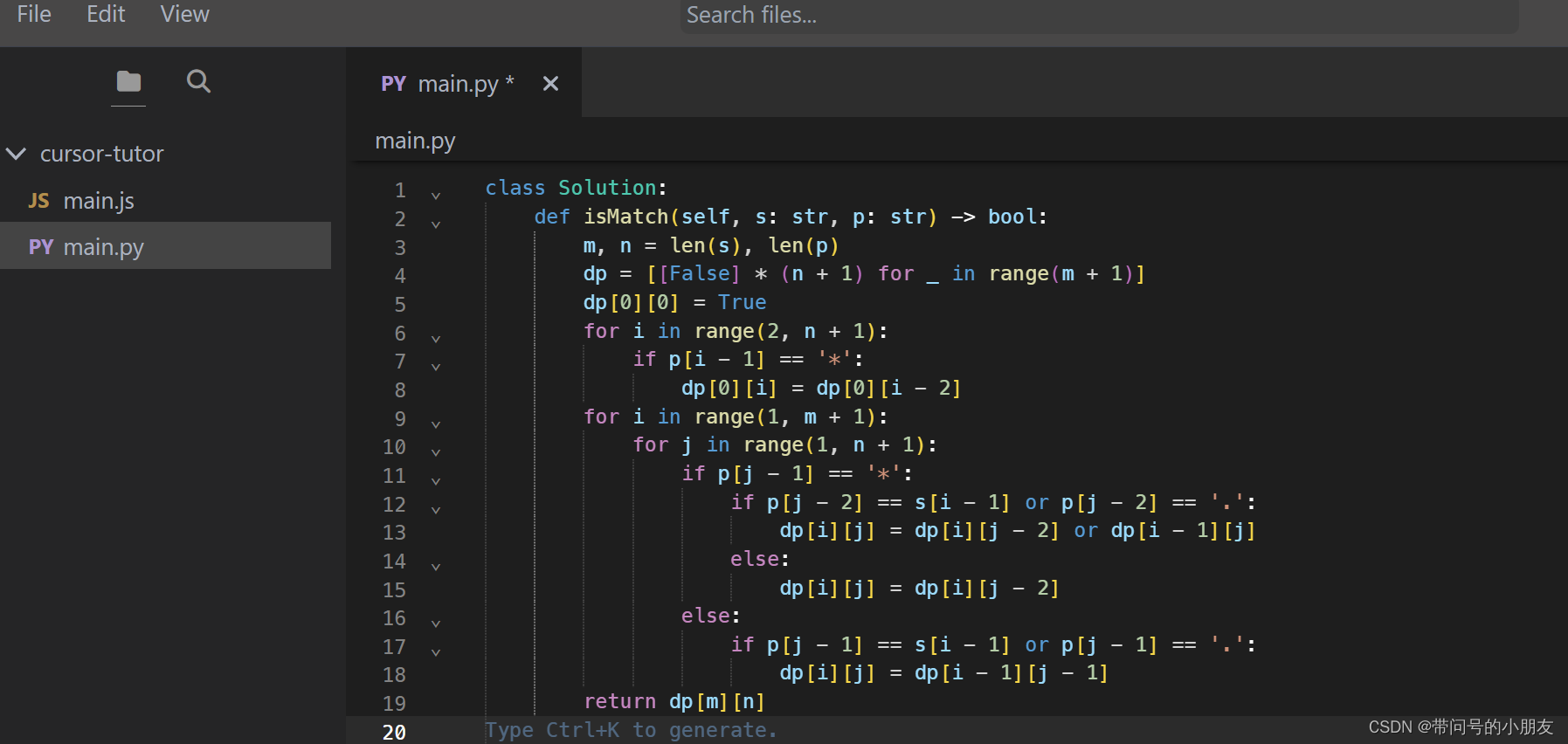Click line number 13 in the gutter
This screenshot has width=1568, height=744.
(x=394, y=533)
